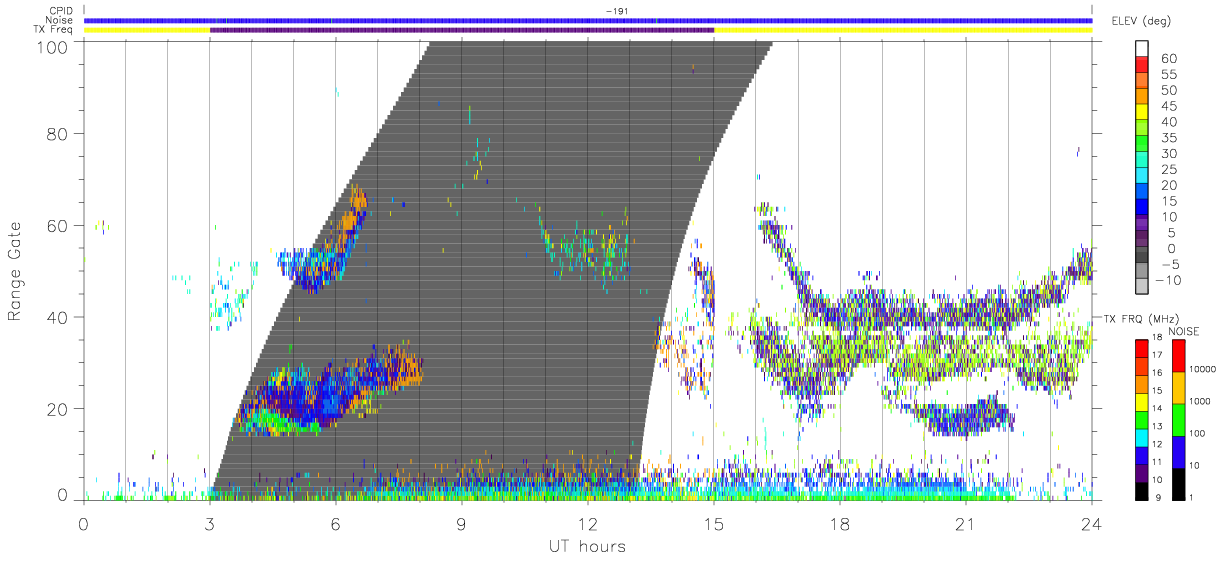Pick the amber swatch in NOISE colorbar

coord(1181,387)
